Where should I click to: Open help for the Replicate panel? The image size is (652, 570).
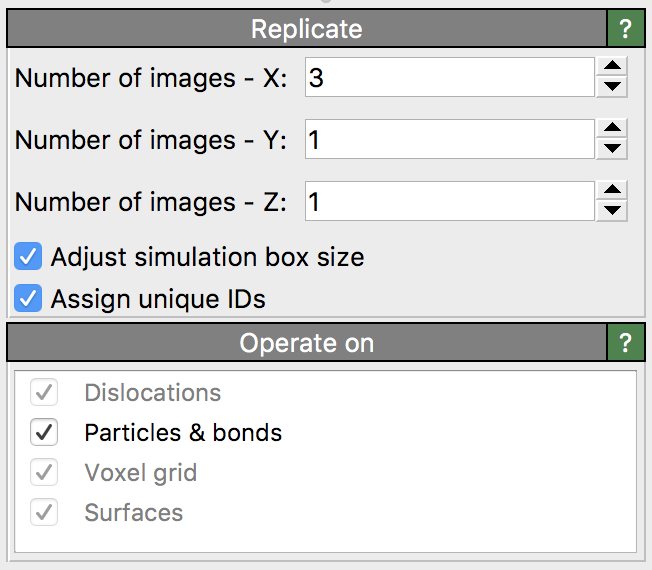point(626,29)
